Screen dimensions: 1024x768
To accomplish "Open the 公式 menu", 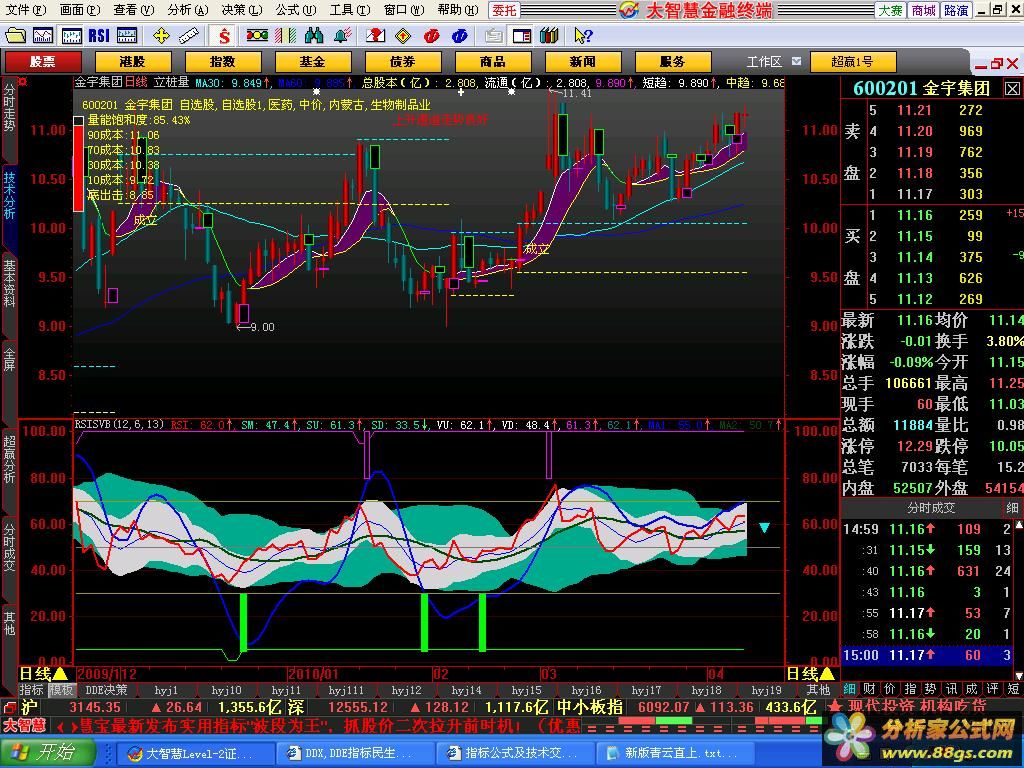I will pyautogui.click(x=291, y=10).
